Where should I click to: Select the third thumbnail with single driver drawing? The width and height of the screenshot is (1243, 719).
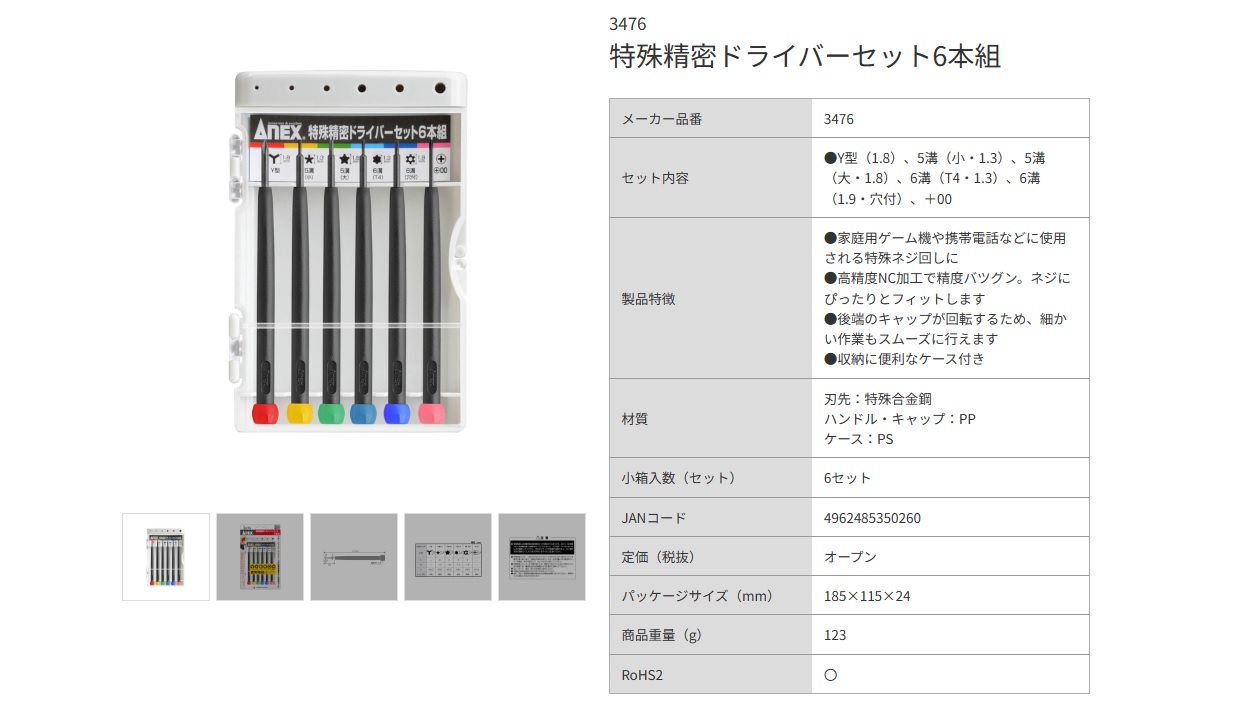point(354,557)
